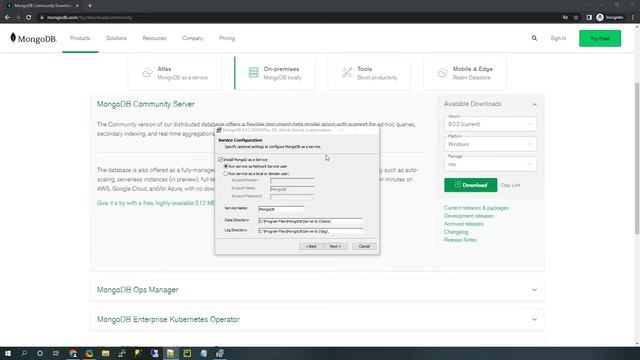The image size is (640, 360).
Task: Switch to the Mobile & Edge tab
Action: 465,73
